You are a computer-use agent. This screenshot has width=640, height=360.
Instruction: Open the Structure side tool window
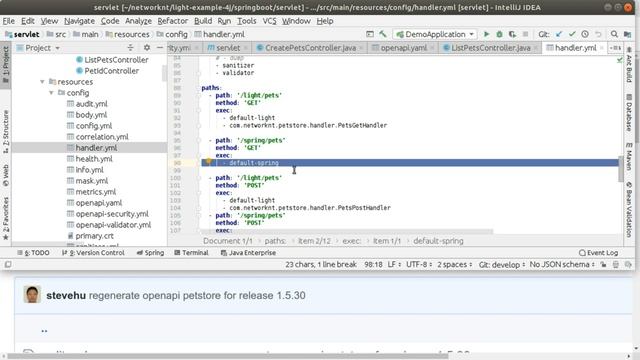pyautogui.click(x=6, y=131)
